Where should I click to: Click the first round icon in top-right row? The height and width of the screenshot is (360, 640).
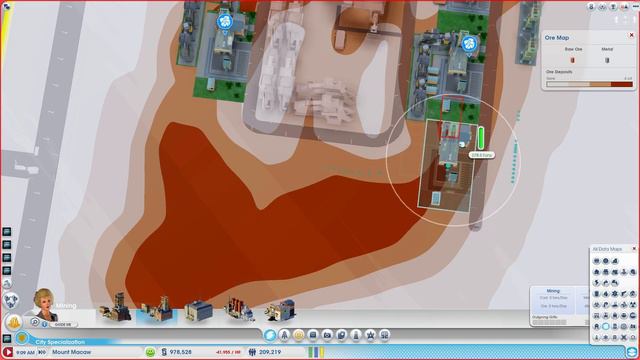coord(591,7)
